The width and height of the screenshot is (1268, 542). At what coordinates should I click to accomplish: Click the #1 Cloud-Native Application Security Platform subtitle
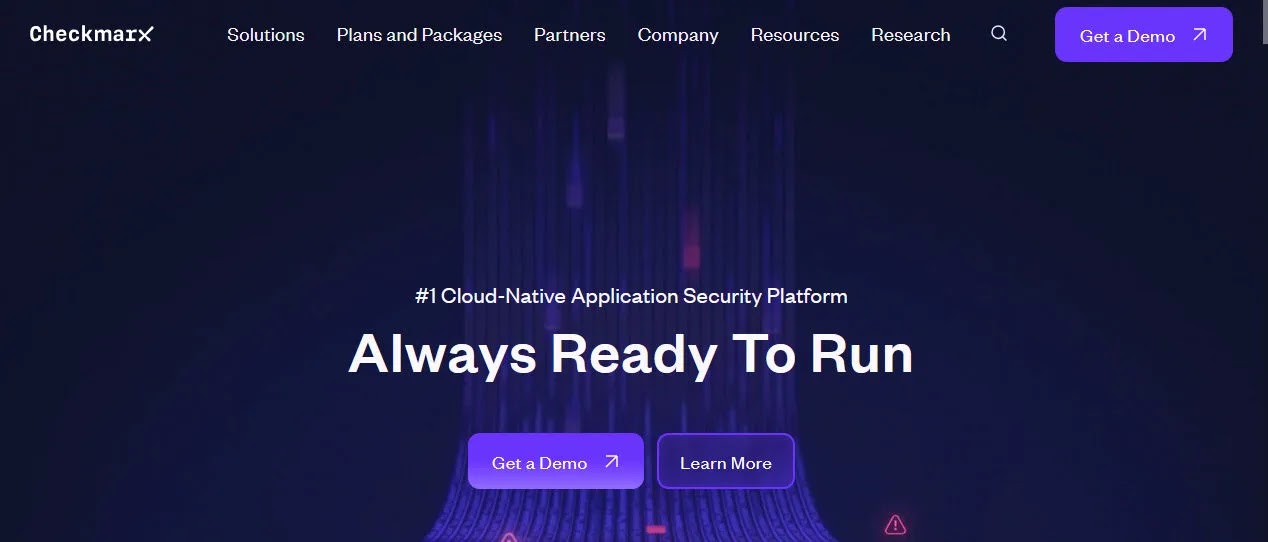point(631,296)
